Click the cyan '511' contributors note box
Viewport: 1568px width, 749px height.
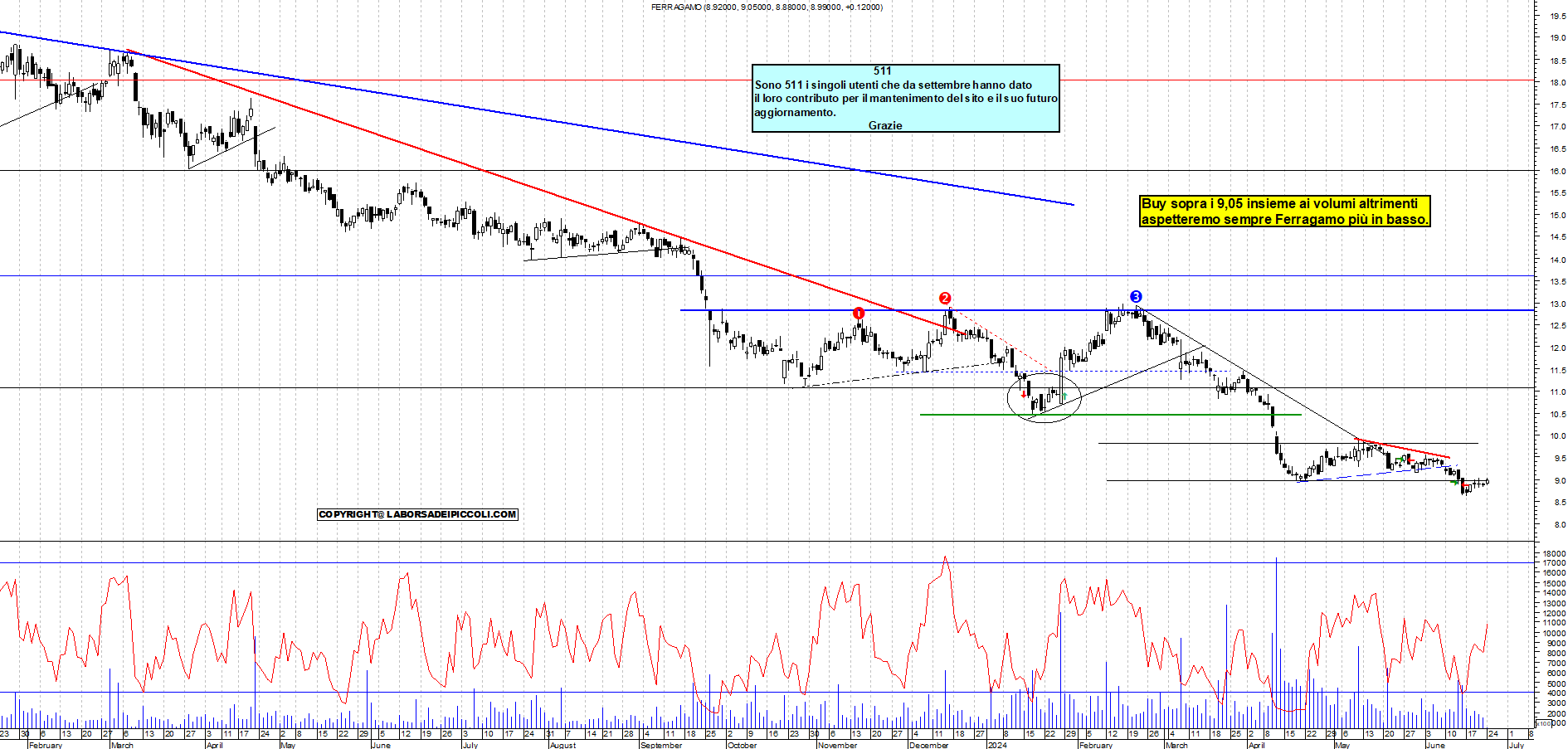point(906,98)
